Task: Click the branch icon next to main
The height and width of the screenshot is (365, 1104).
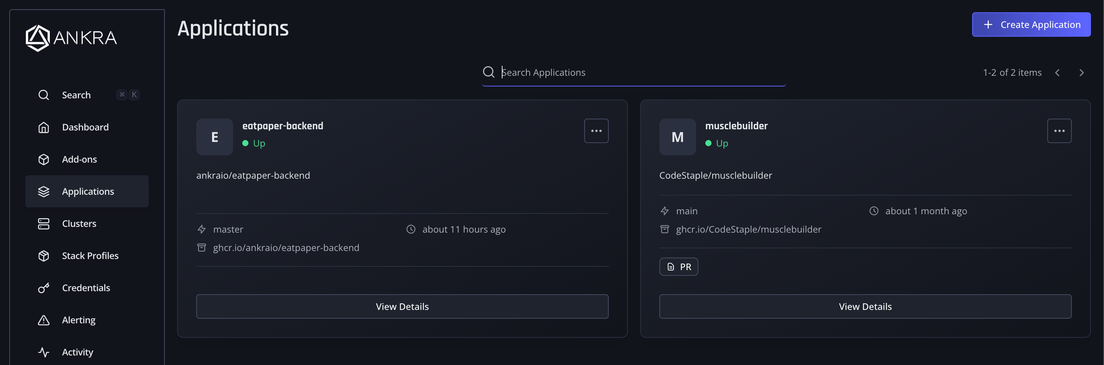Action: [664, 211]
